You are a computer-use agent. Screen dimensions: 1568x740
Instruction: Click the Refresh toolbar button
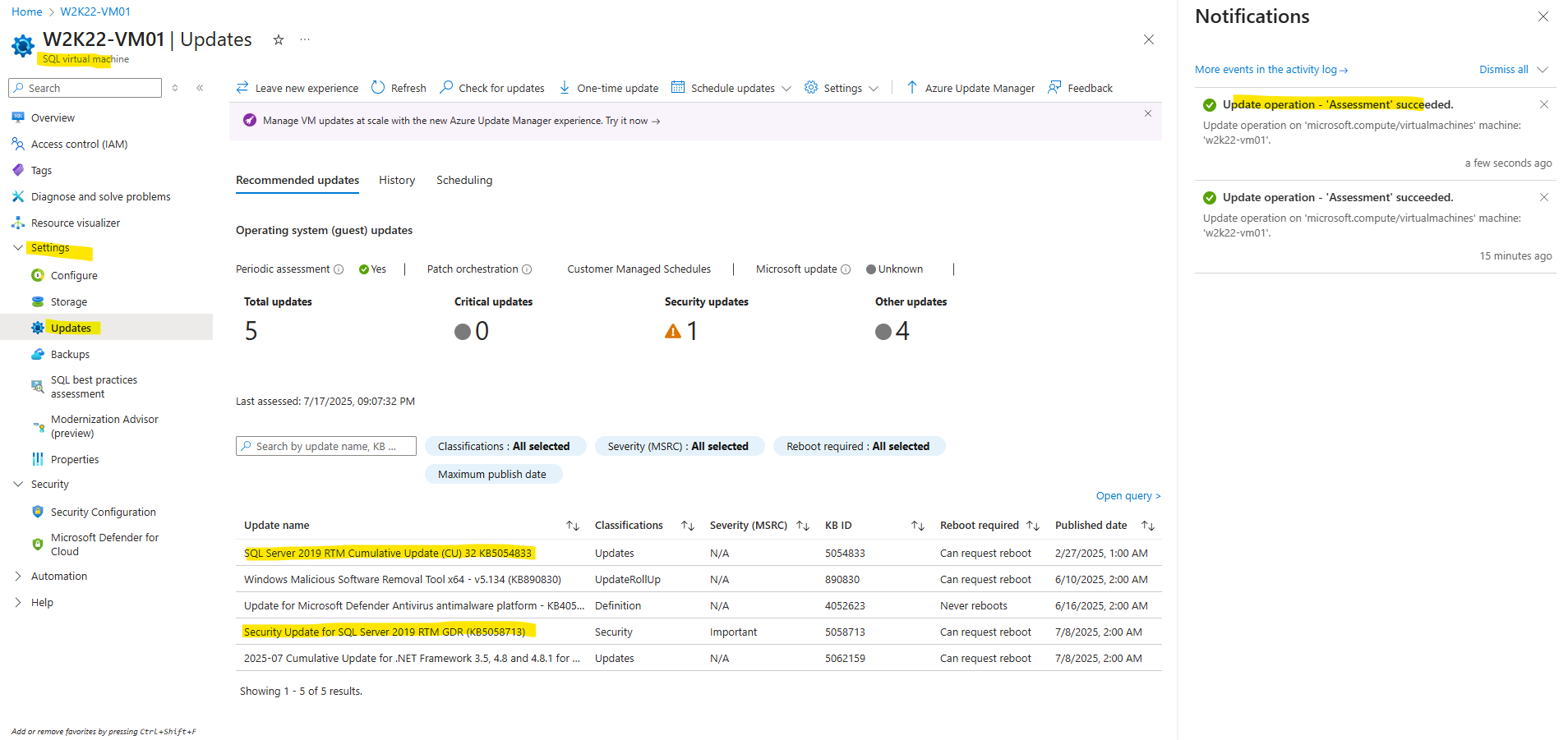point(399,88)
